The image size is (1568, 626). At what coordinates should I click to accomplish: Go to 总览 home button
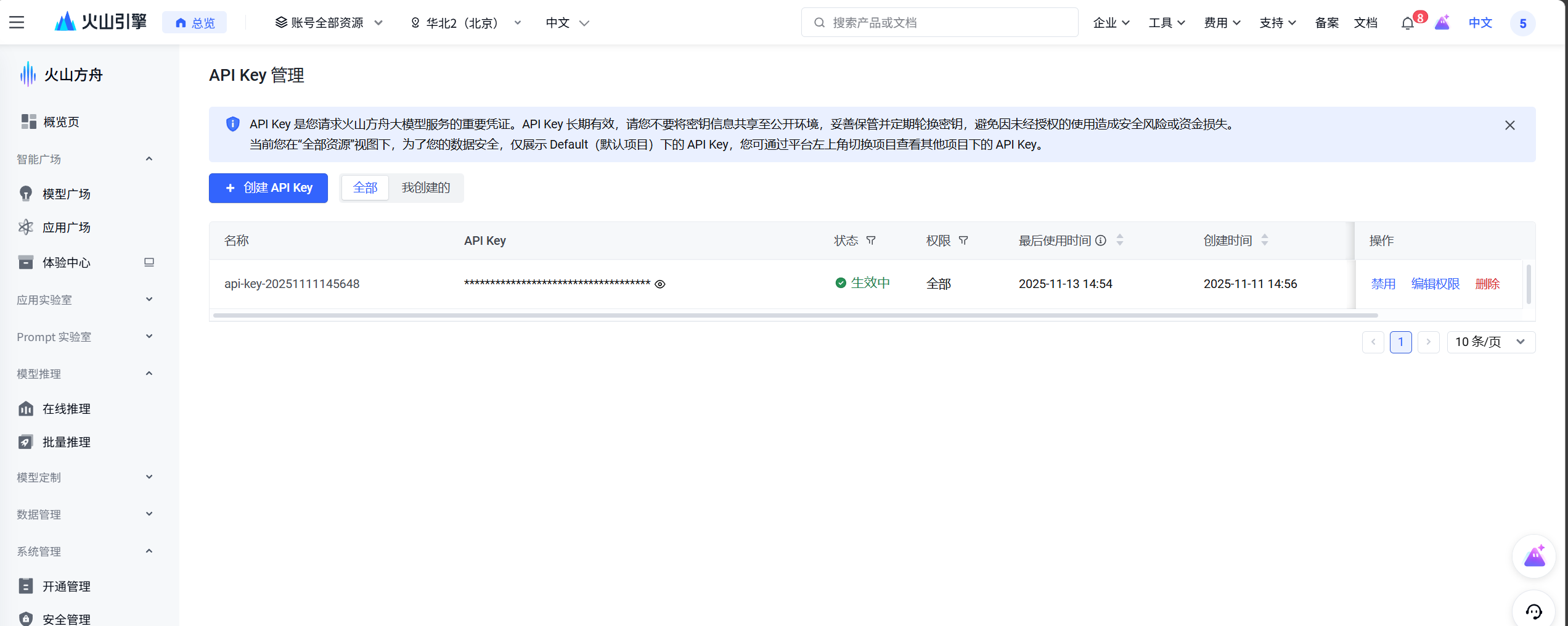pos(194,23)
